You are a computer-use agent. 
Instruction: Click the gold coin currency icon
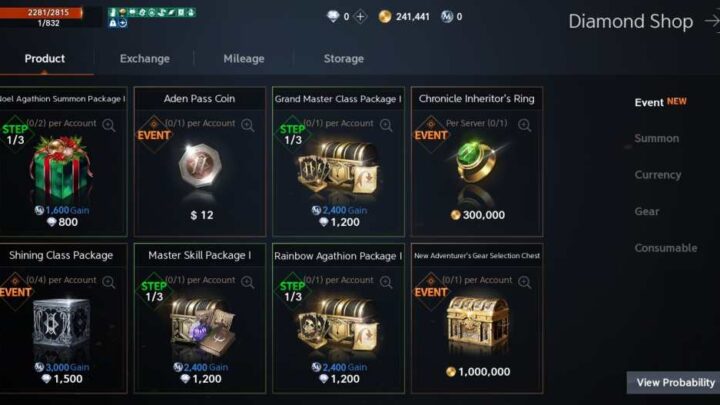tap(385, 17)
